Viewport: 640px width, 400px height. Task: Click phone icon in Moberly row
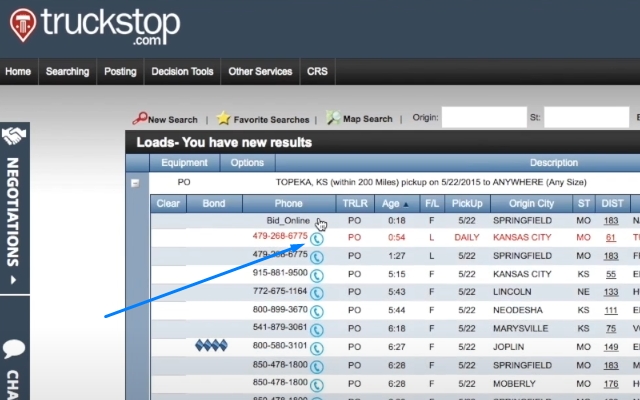pos(317,384)
